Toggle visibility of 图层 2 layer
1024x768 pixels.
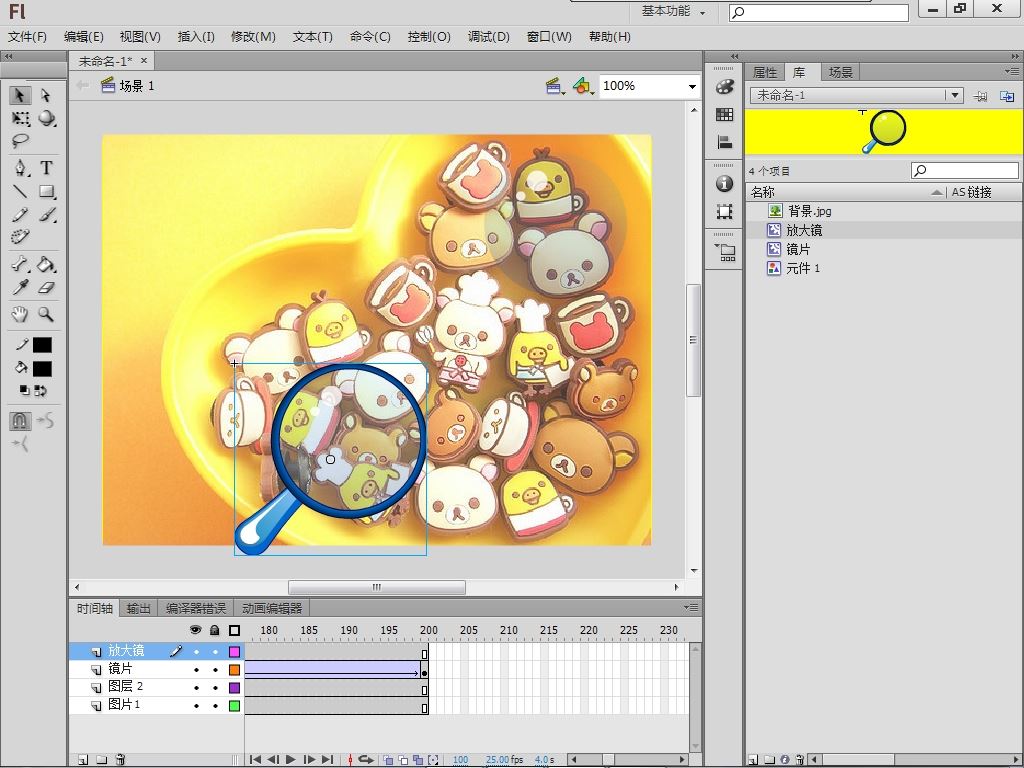click(196, 688)
